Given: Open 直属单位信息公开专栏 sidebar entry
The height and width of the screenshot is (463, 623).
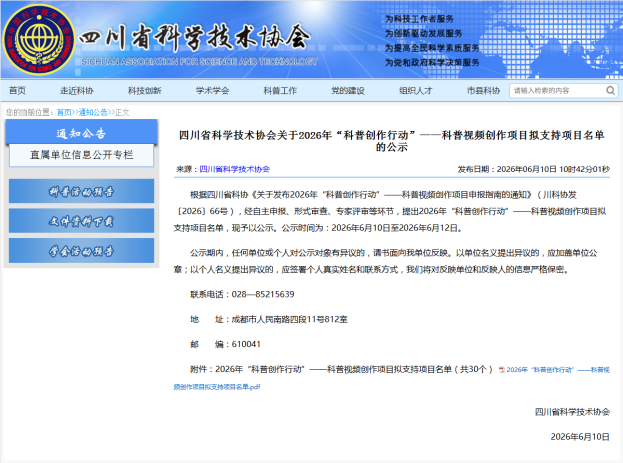Looking at the screenshot, I should (x=81, y=155).
